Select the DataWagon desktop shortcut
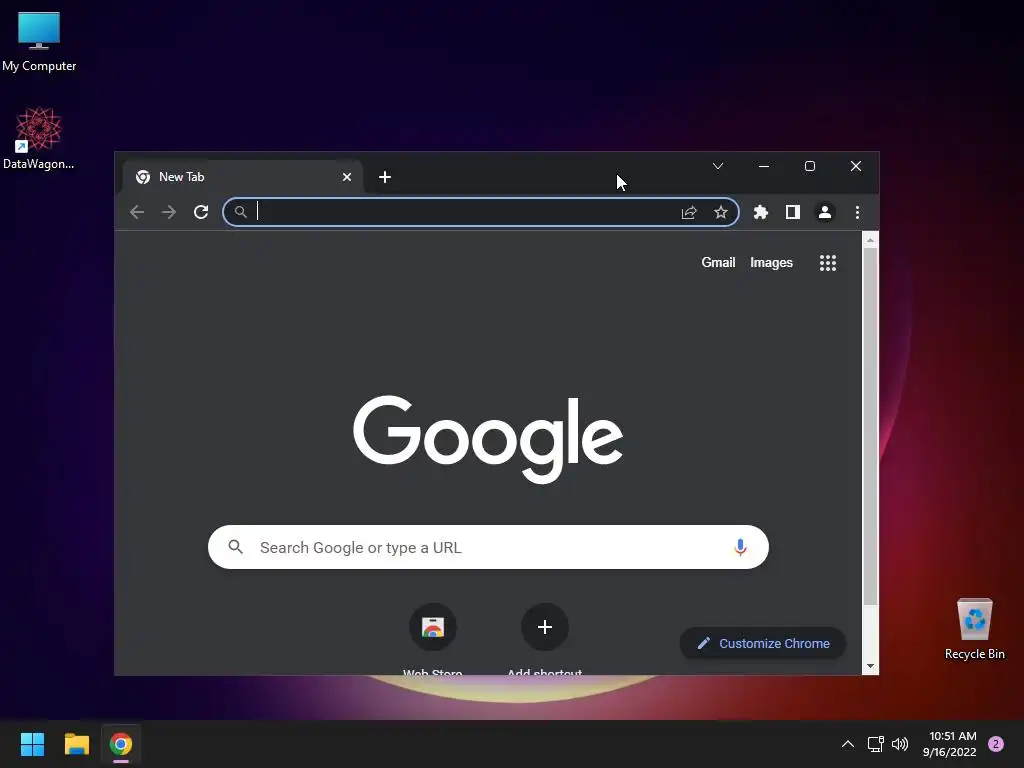This screenshot has height=768, width=1024. 39,138
